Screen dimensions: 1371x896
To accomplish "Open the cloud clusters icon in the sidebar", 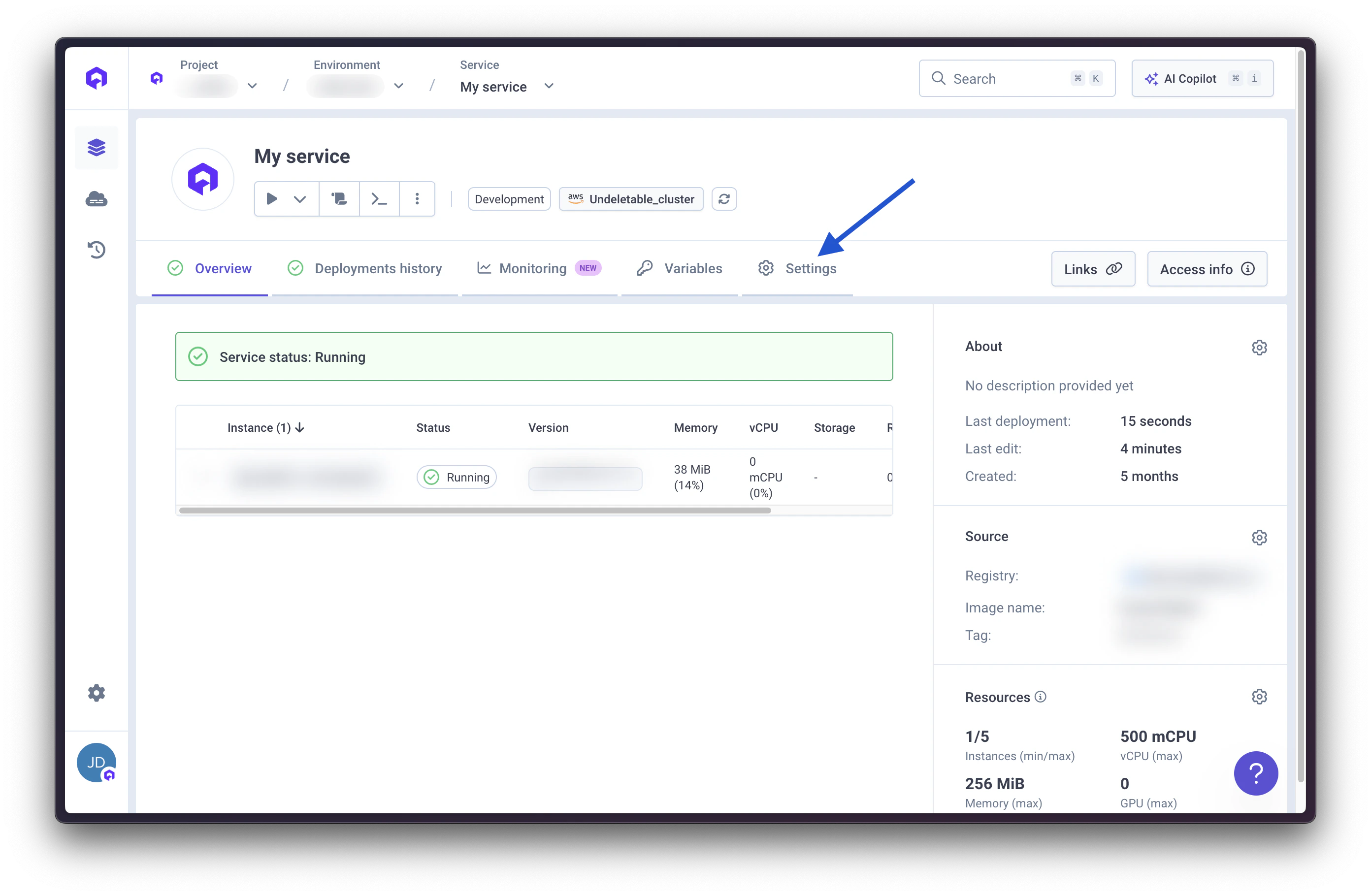I will tap(96, 199).
